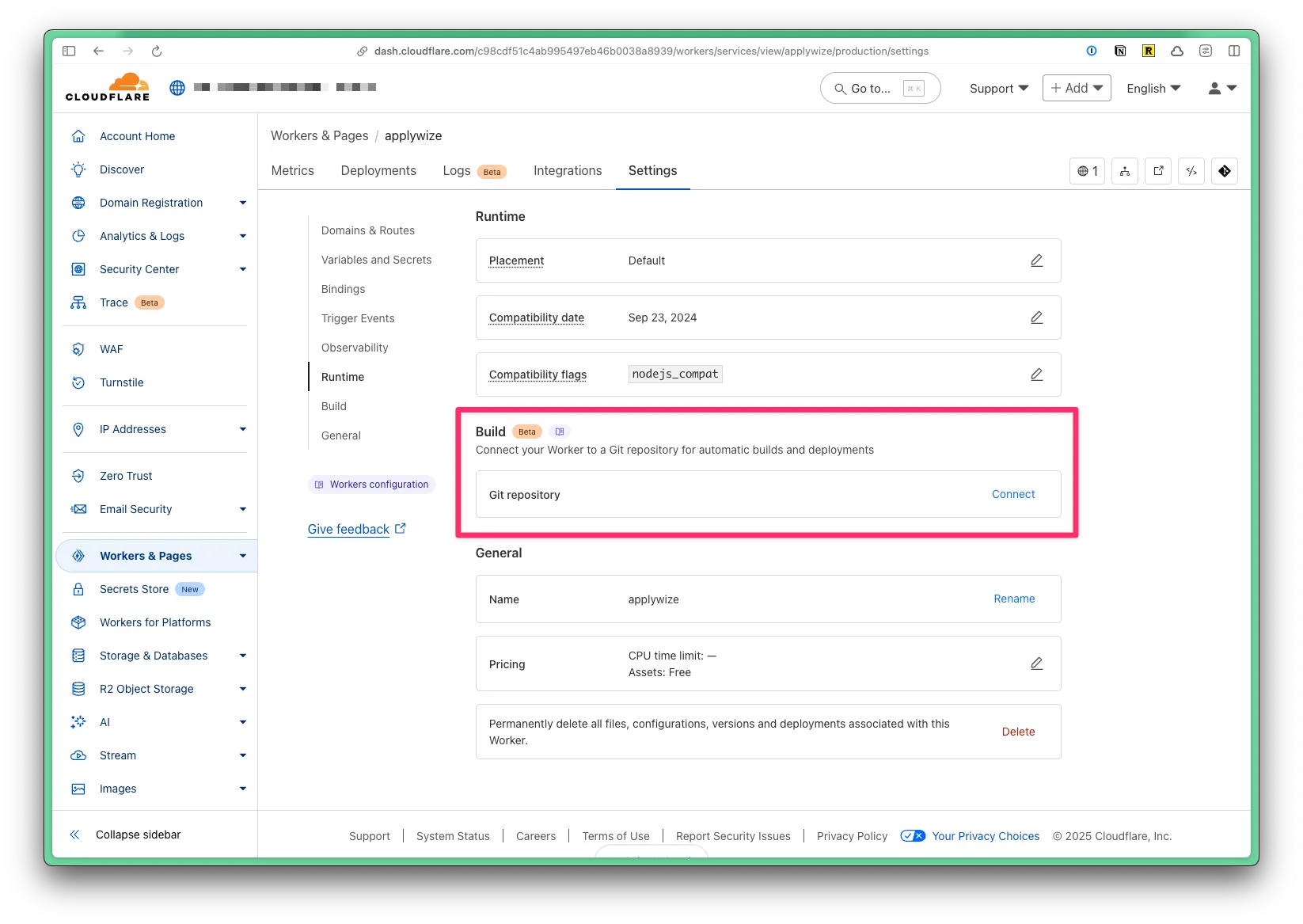Click Delete to remove the Worker
The height and width of the screenshot is (924, 1303).
click(1018, 732)
